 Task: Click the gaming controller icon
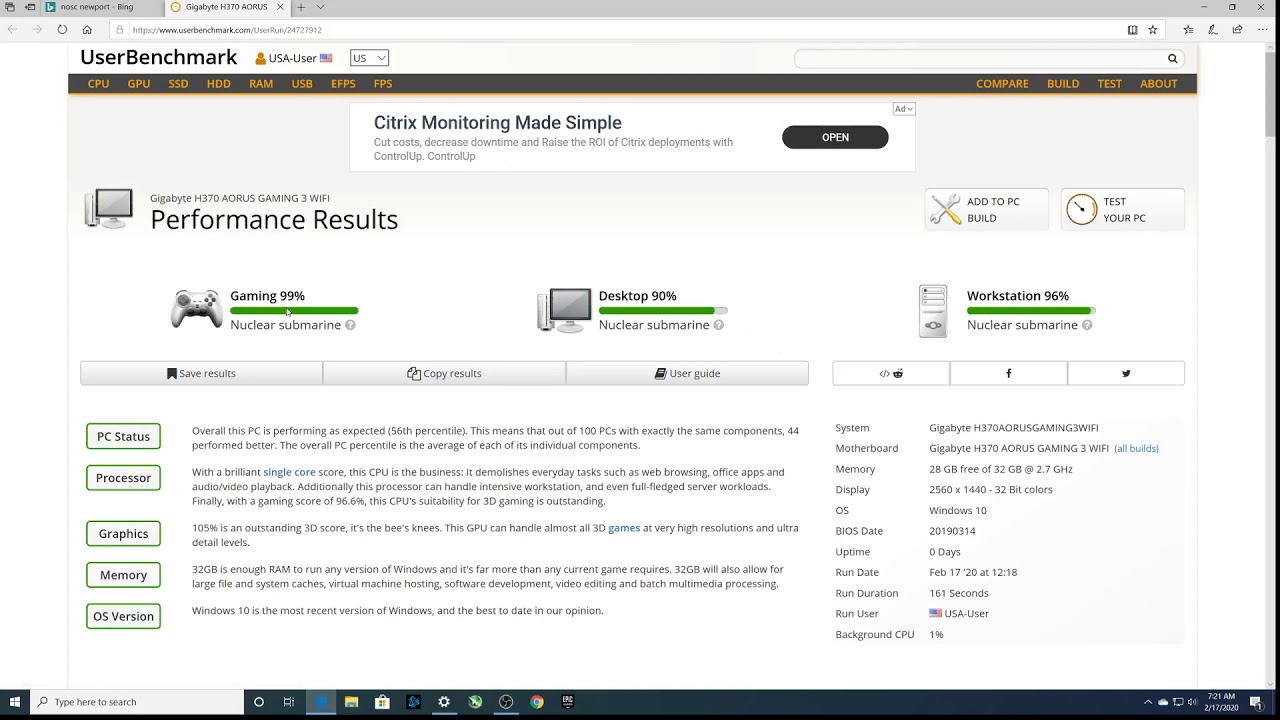pyautogui.click(x=196, y=309)
